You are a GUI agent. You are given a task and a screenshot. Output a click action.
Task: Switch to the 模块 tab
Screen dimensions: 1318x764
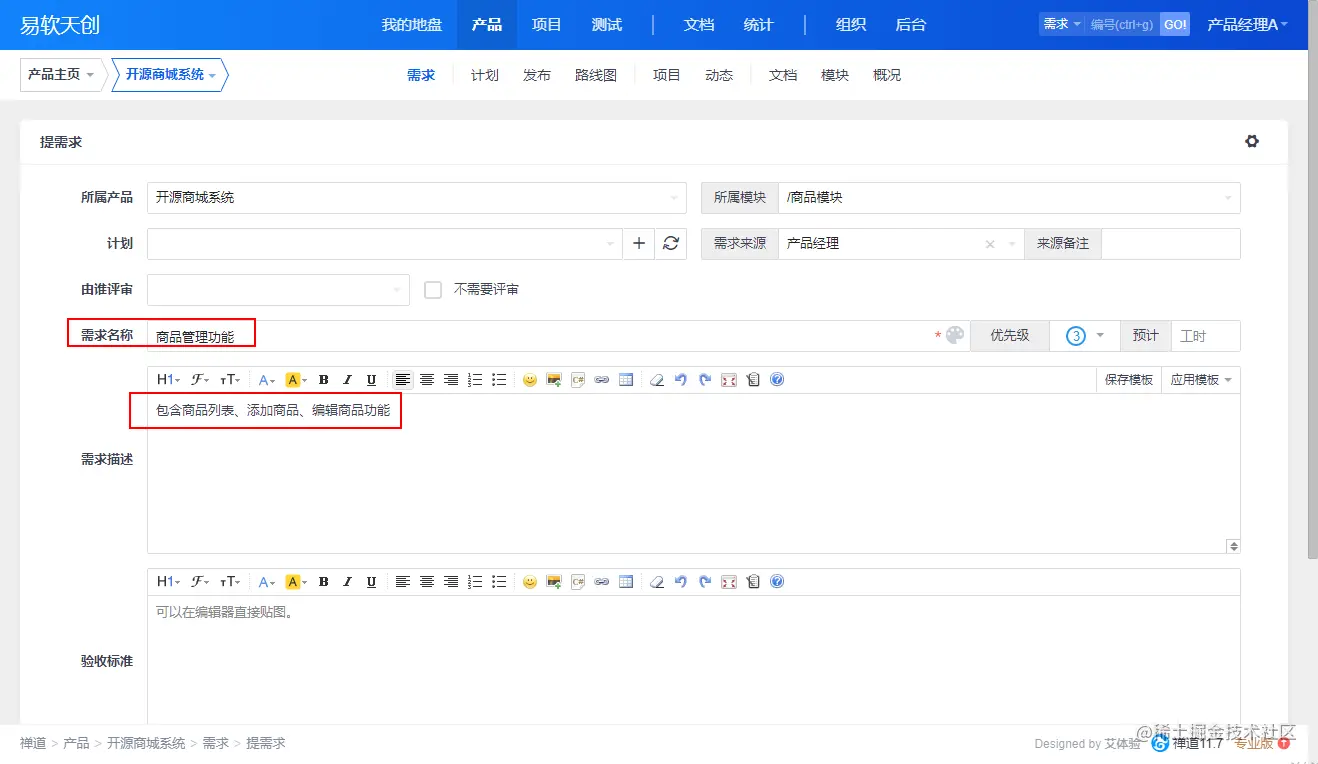click(x=835, y=75)
